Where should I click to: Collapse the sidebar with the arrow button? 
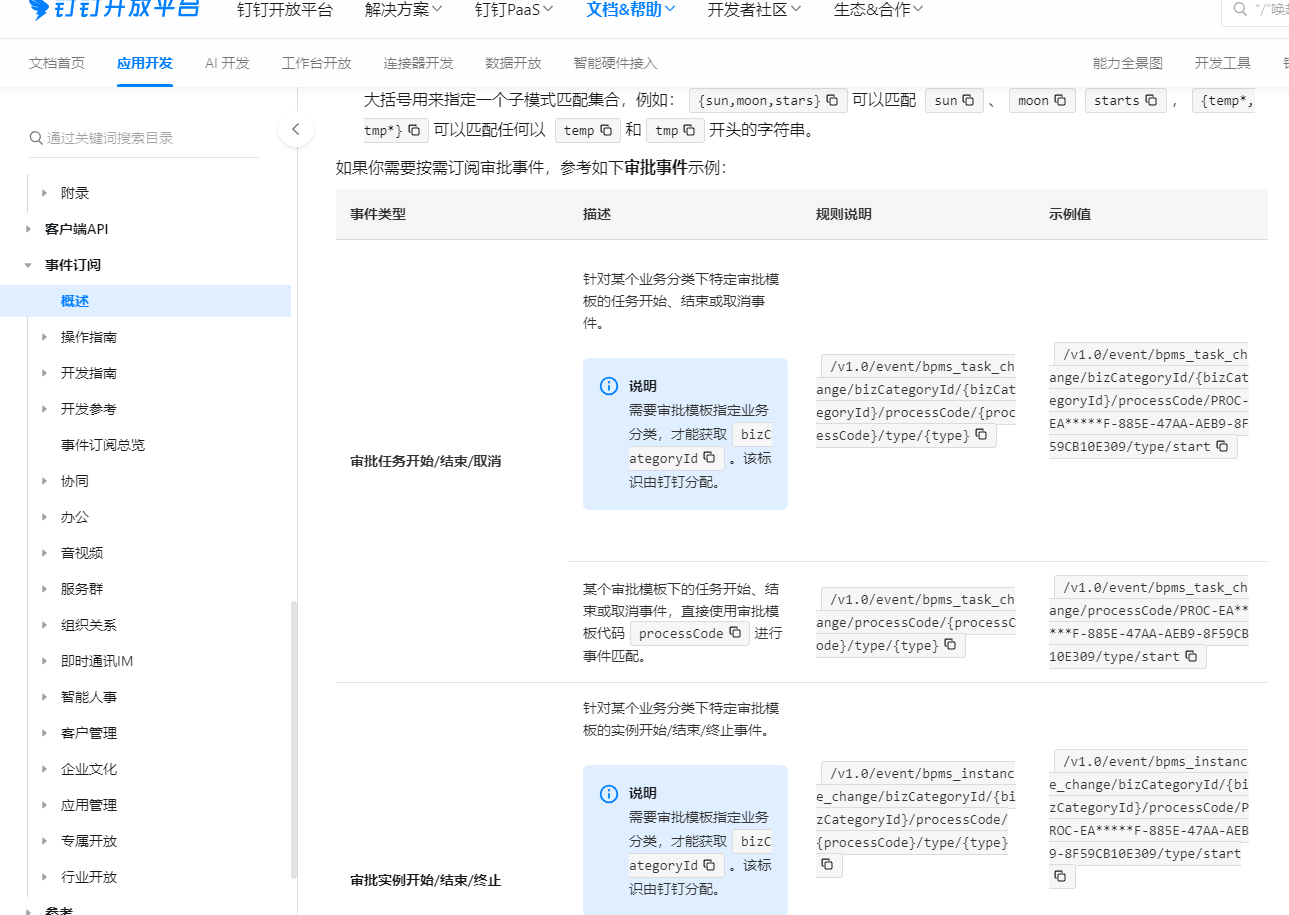295,129
